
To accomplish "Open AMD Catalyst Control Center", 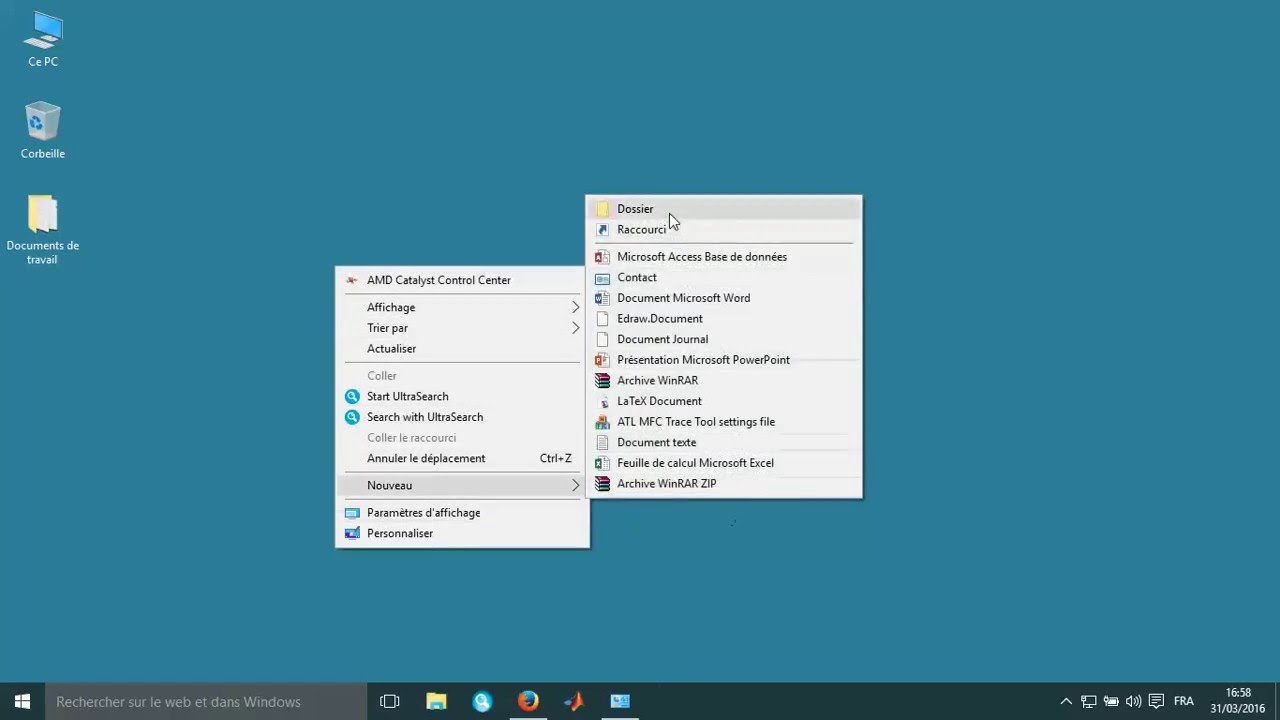I will pos(462,280).
